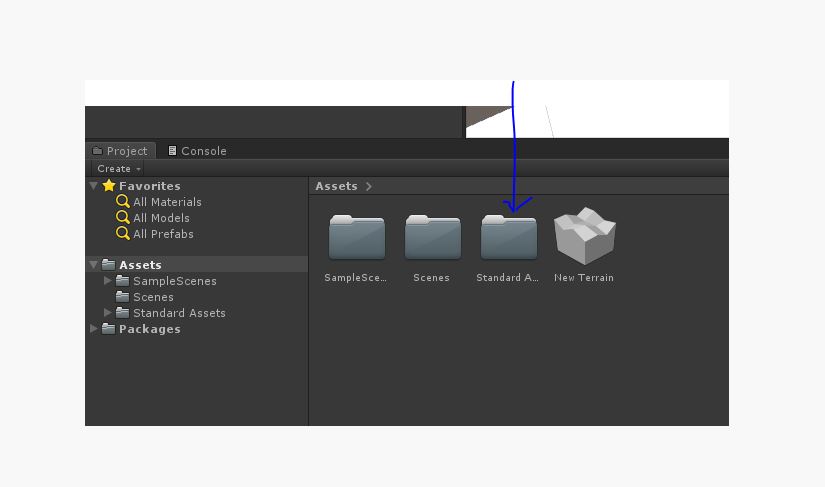Select the Assets root in tree

pyautogui.click(x=140, y=265)
